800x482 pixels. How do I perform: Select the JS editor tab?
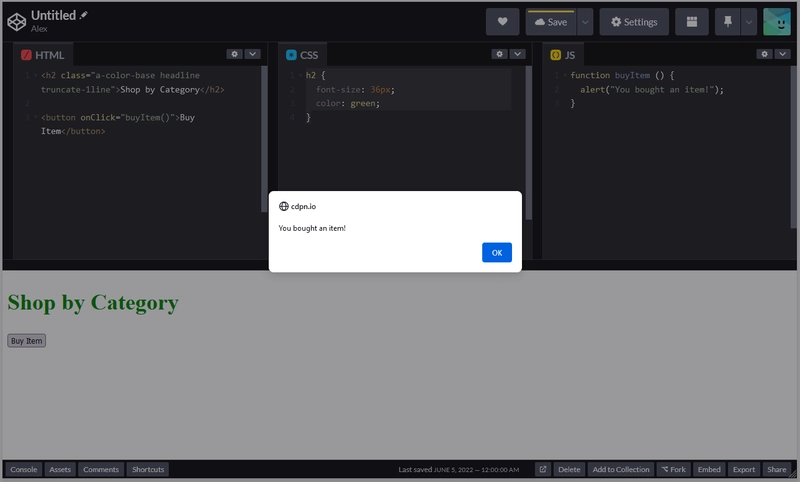(563, 55)
